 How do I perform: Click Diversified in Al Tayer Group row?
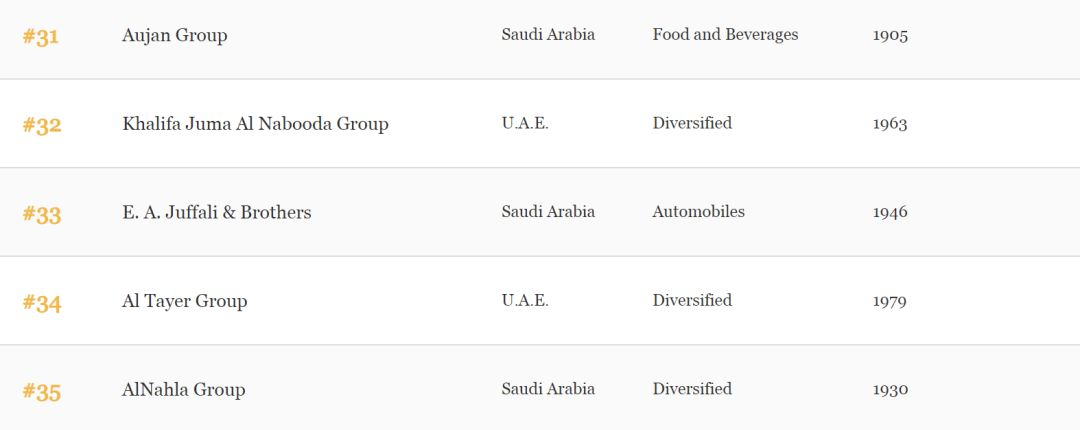[692, 300]
